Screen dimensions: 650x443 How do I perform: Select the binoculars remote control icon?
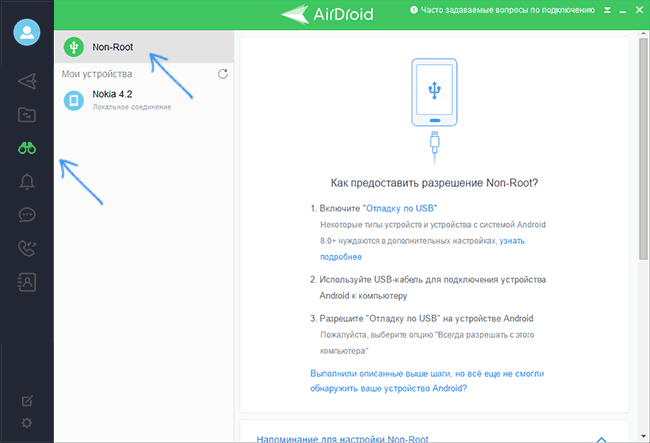point(27,148)
